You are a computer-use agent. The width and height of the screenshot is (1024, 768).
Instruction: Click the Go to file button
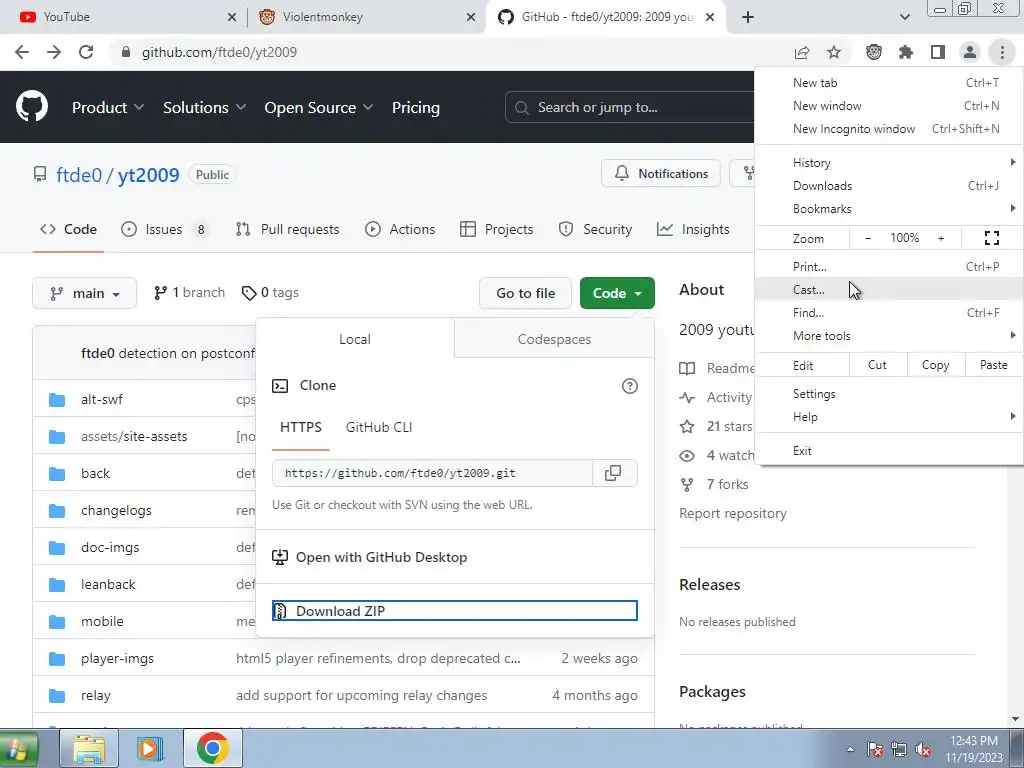[x=526, y=293]
